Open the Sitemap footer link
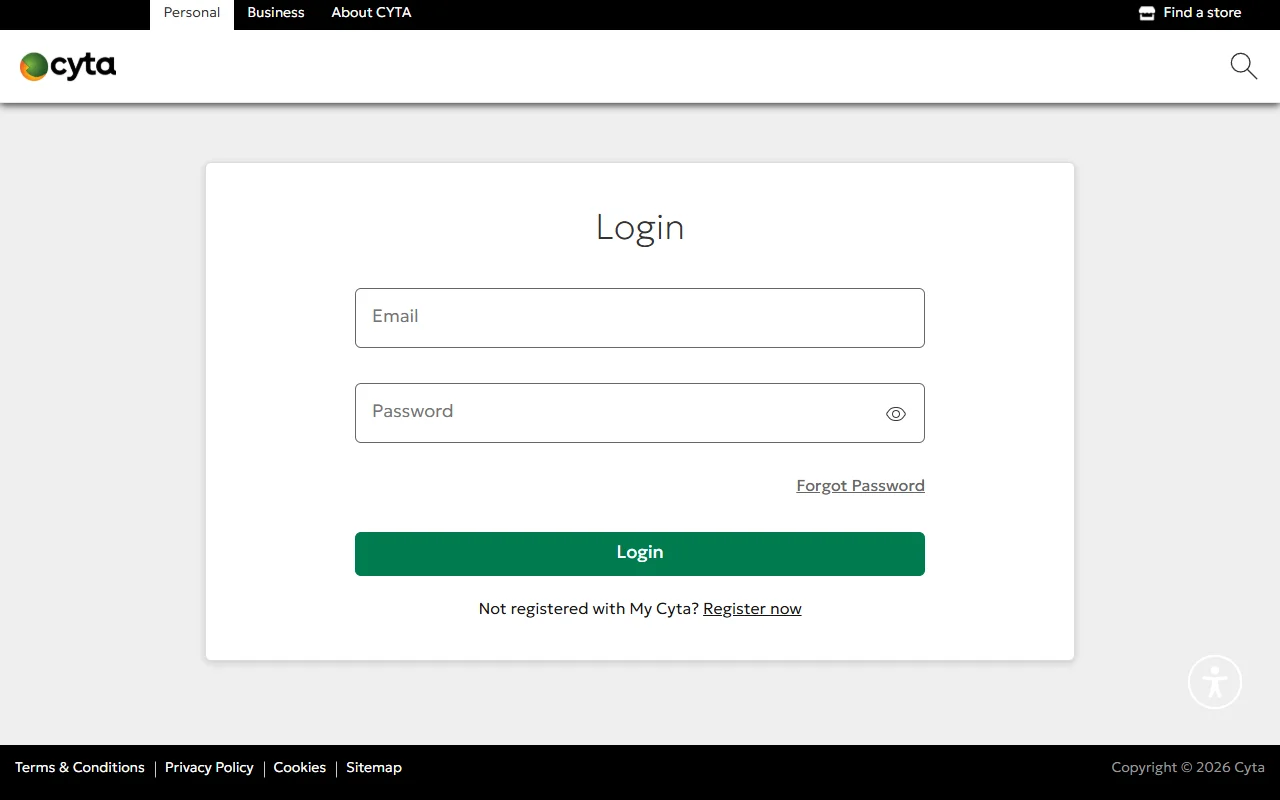Viewport: 1280px width, 800px height. coord(374,768)
